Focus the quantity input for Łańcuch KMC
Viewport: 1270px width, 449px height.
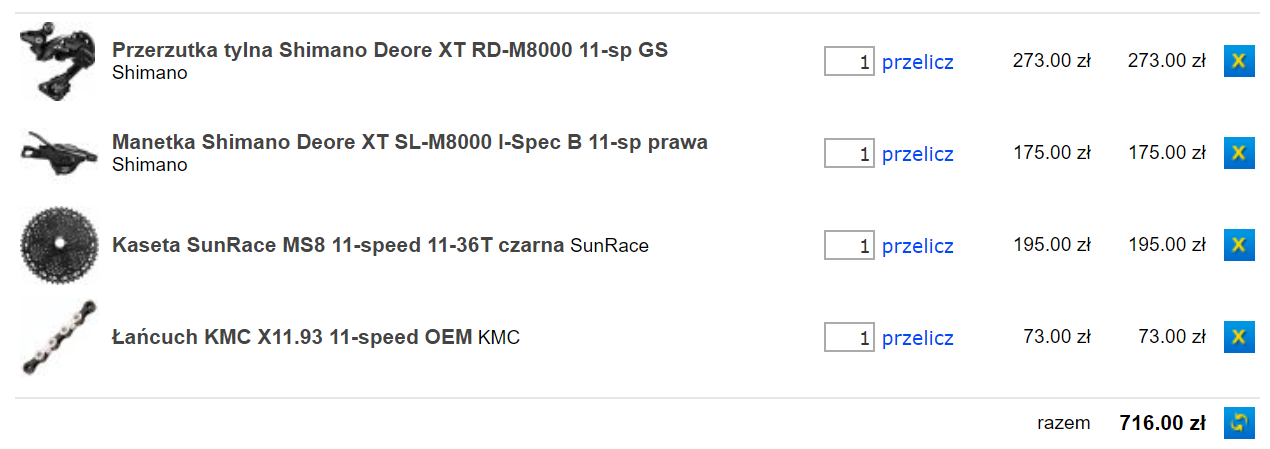[849, 337]
